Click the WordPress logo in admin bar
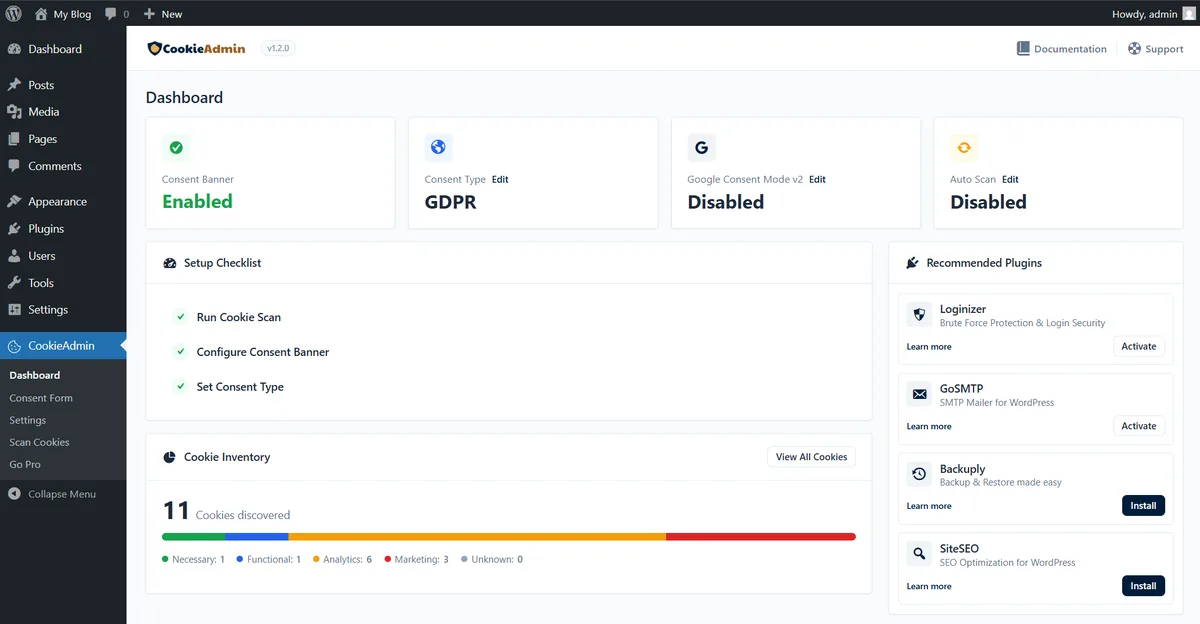Image resolution: width=1200 pixels, height=624 pixels. click(x=14, y=14)
